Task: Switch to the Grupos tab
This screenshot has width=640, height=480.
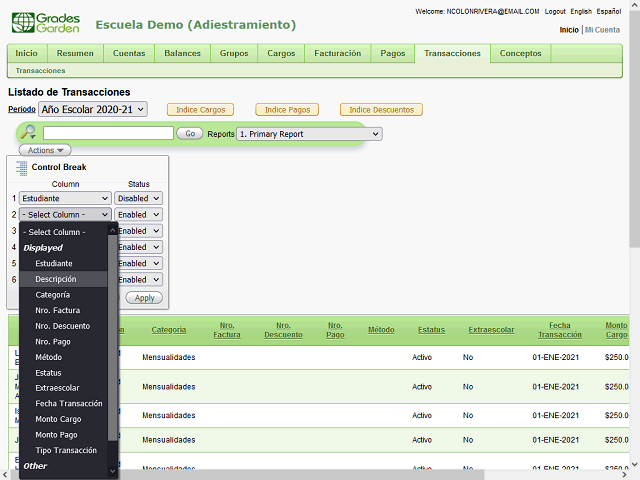Action: [234, 53]
